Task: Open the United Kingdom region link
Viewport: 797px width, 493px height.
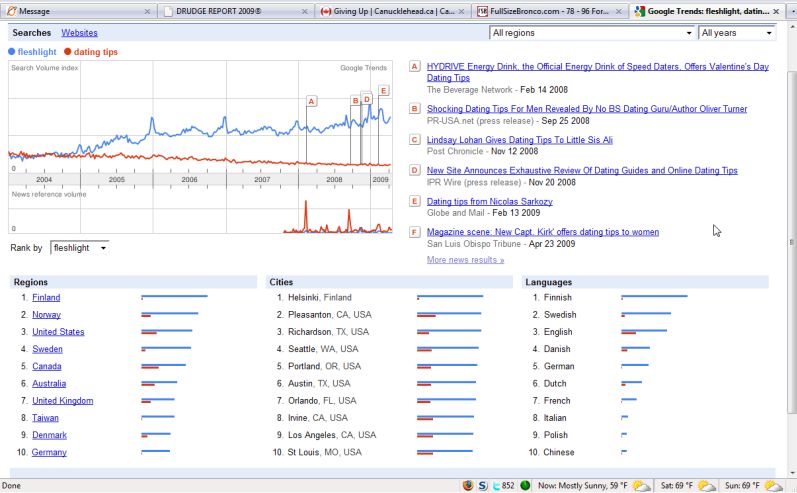Action: tap(63, 400)
